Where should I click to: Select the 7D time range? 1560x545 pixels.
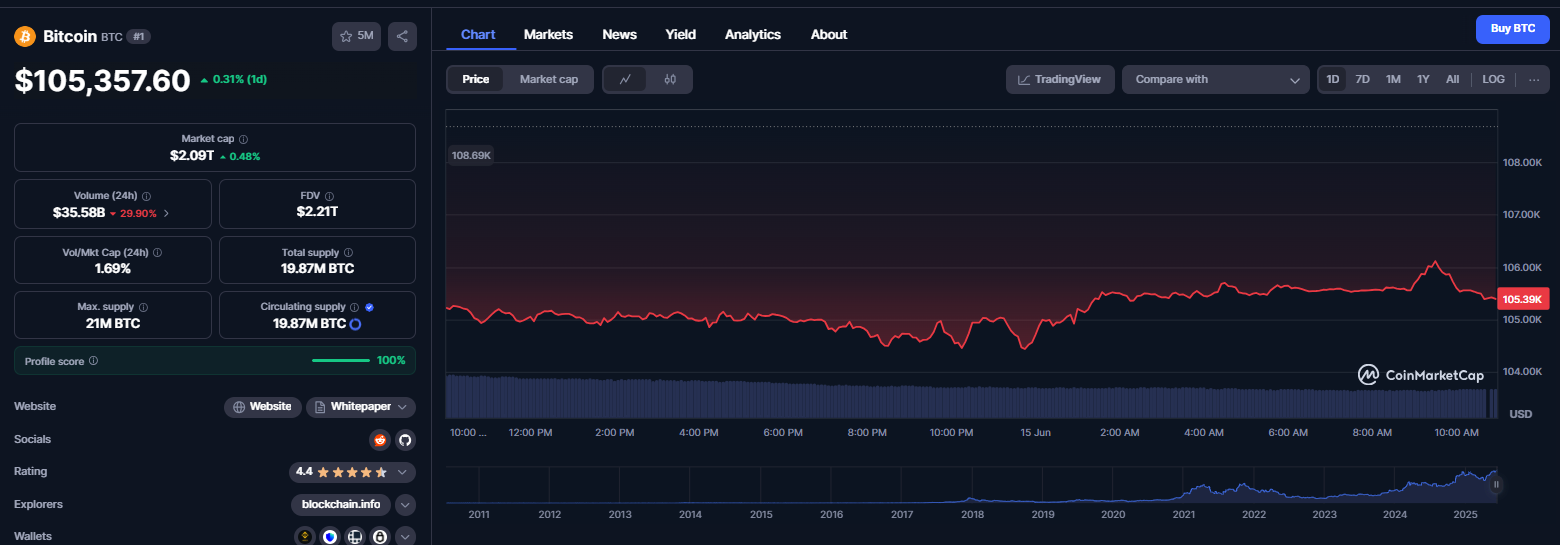[x=1362, y=79]
